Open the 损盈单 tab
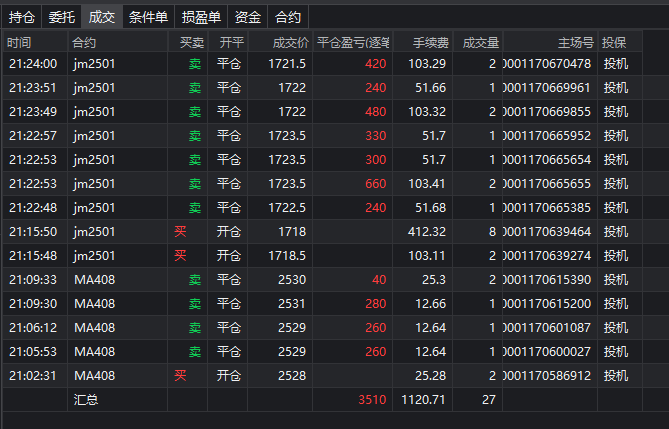The height and width of the screenshot is (429, 669). (x=201, y=17)
